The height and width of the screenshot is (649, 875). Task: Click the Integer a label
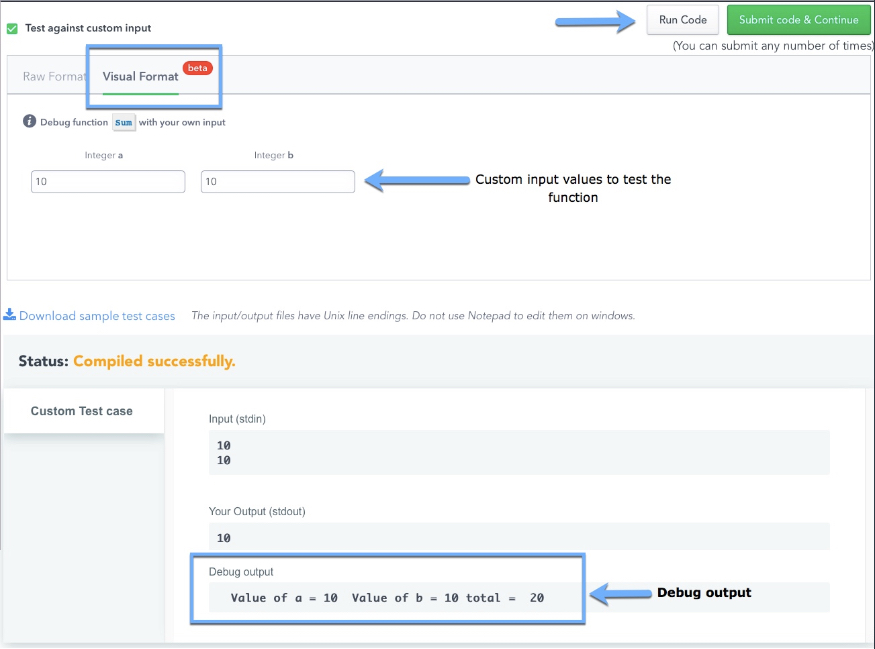point(104,155)
